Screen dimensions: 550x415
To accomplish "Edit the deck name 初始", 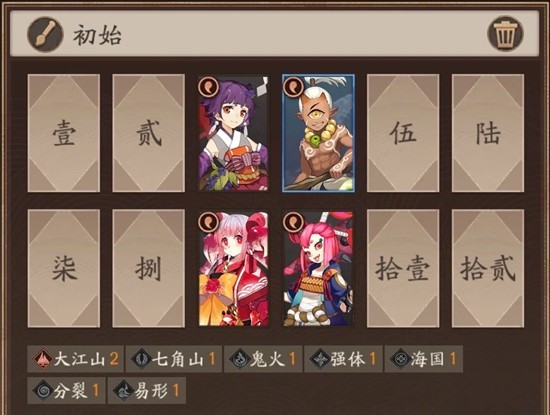I will (97, 35).
